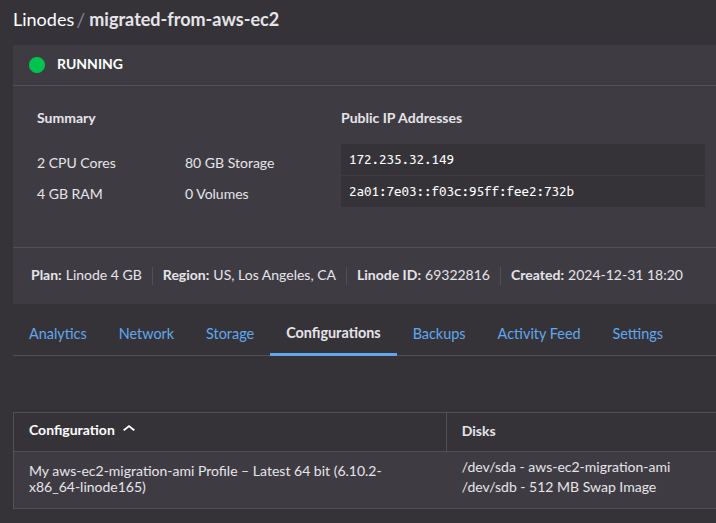Click the 4 GB RAM summary value
The image size is (716, 523).
click(69, 194)
